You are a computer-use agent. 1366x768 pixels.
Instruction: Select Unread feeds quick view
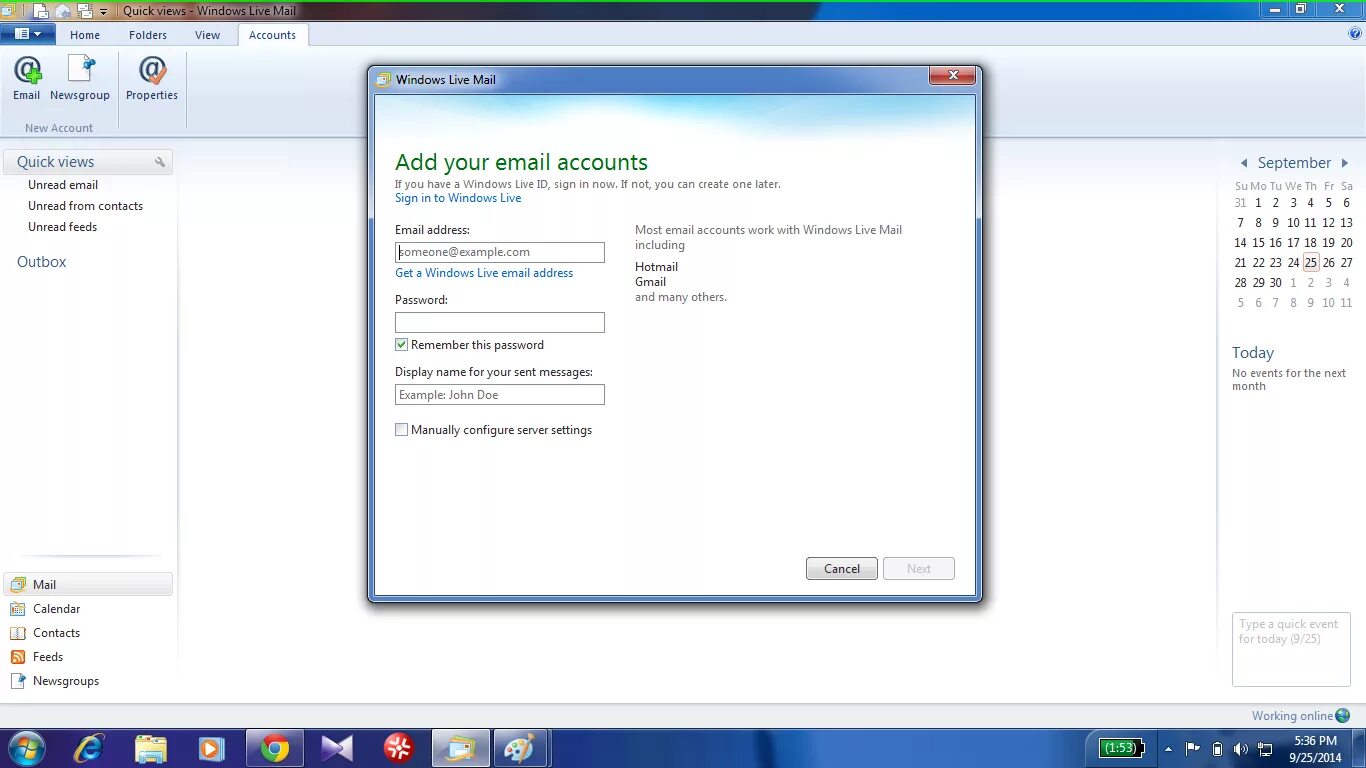click(x=63, y=227)
